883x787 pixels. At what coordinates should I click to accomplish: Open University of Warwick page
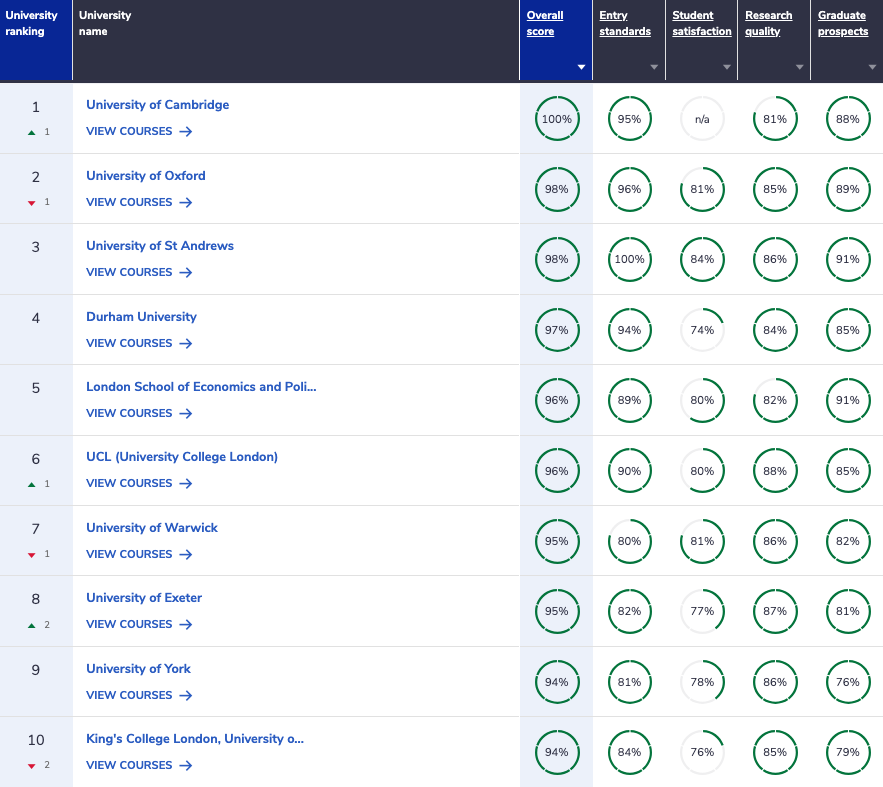point(152,528)
